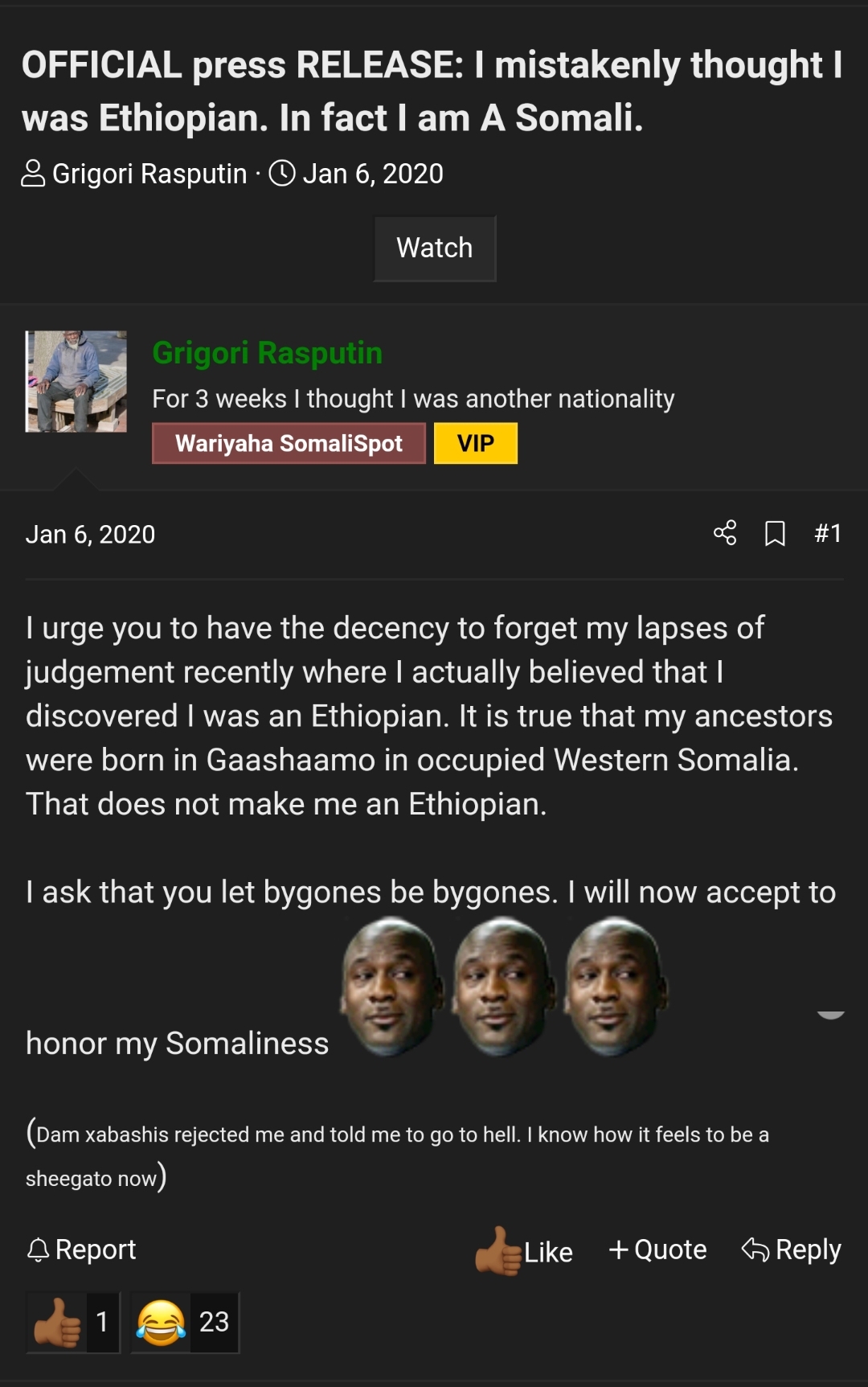
Task: Select the Wariyaha SomaliSpot banner
Action: pos(289,444)
